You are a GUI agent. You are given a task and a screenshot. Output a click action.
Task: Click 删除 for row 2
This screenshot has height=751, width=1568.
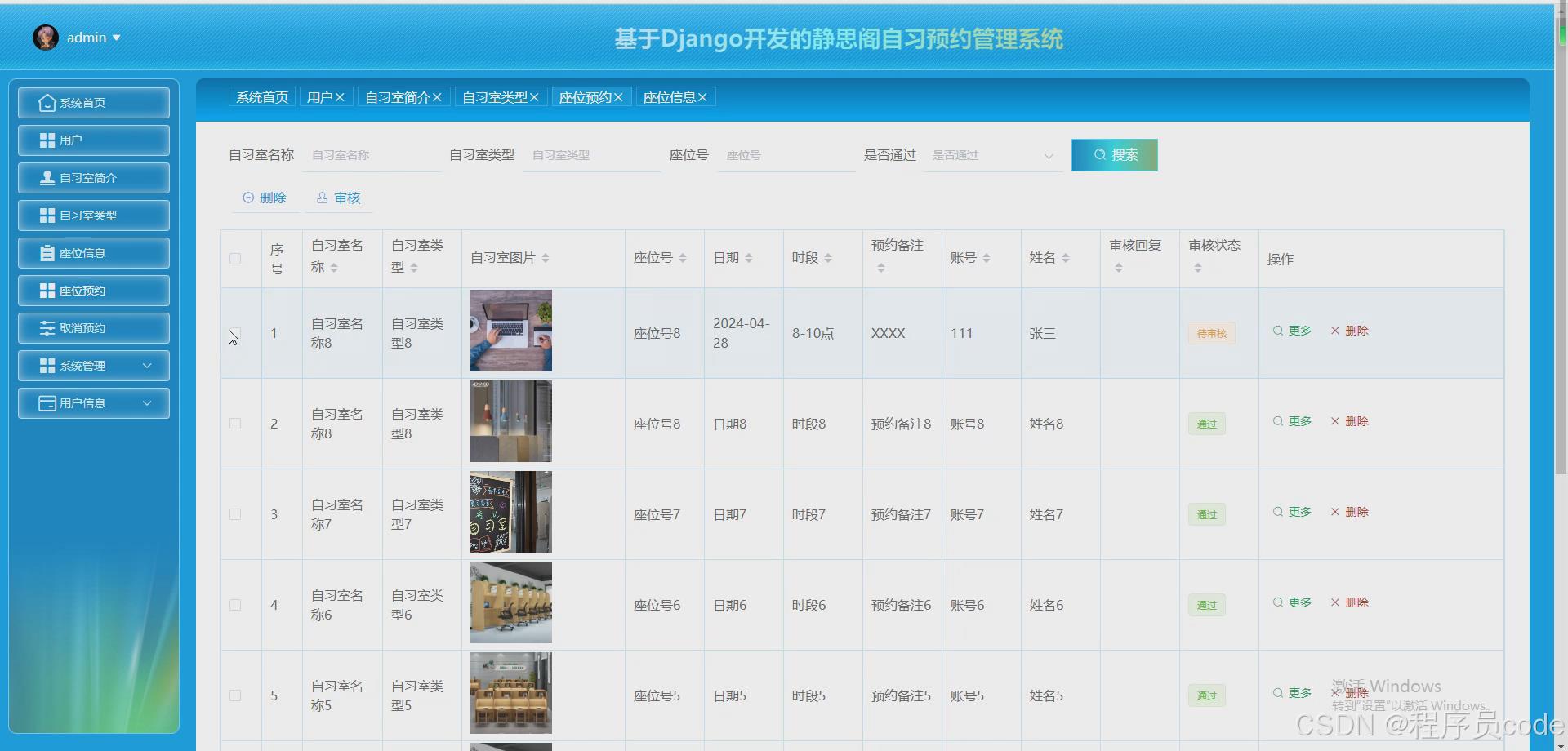1349,421
